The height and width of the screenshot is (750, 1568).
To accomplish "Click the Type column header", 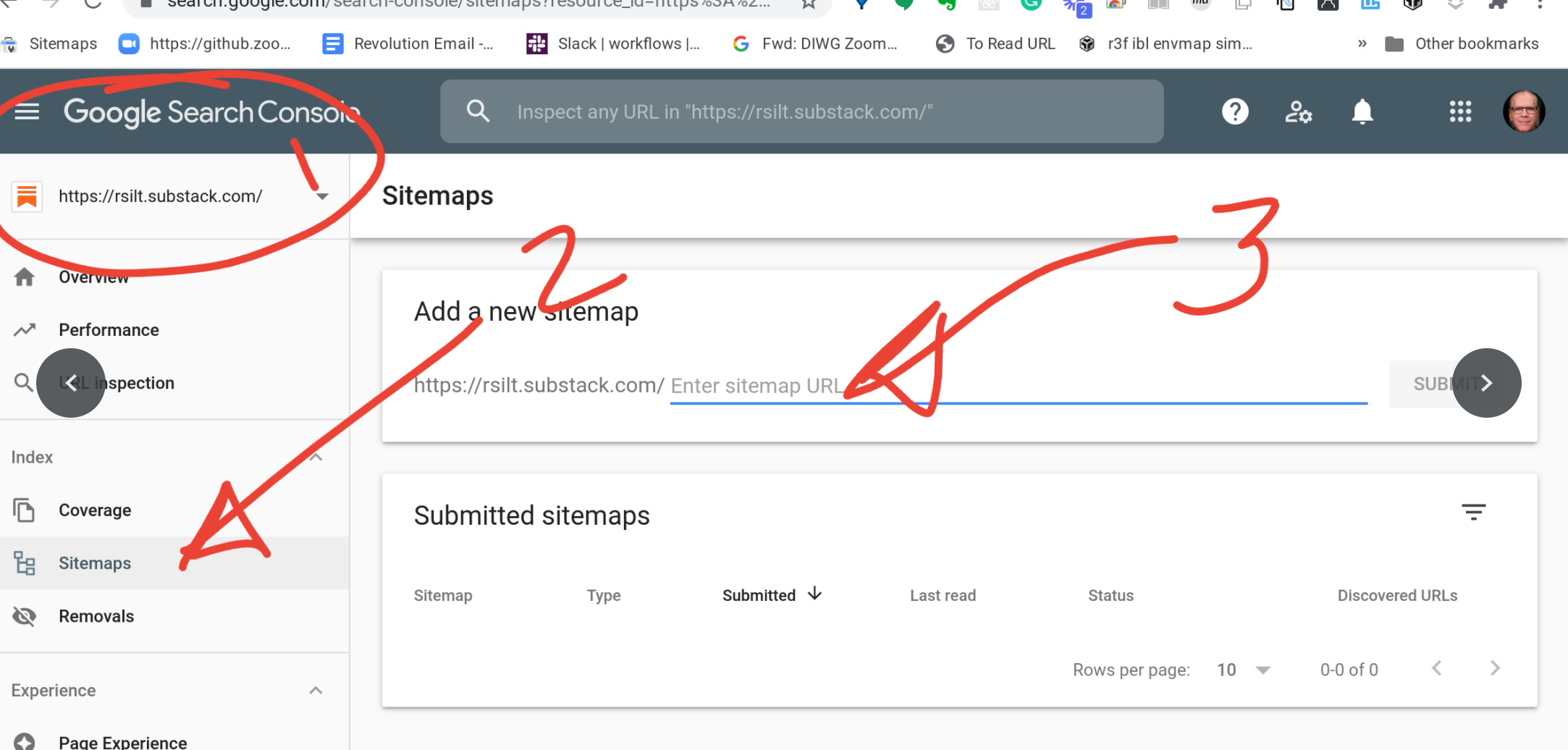I will [x=604, y=595].
